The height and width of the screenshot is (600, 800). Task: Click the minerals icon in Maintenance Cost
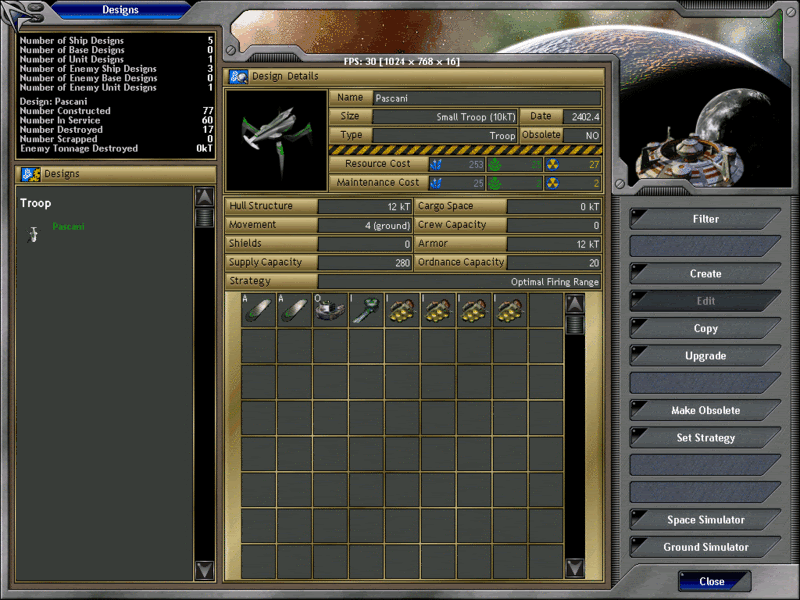point(436,183)
